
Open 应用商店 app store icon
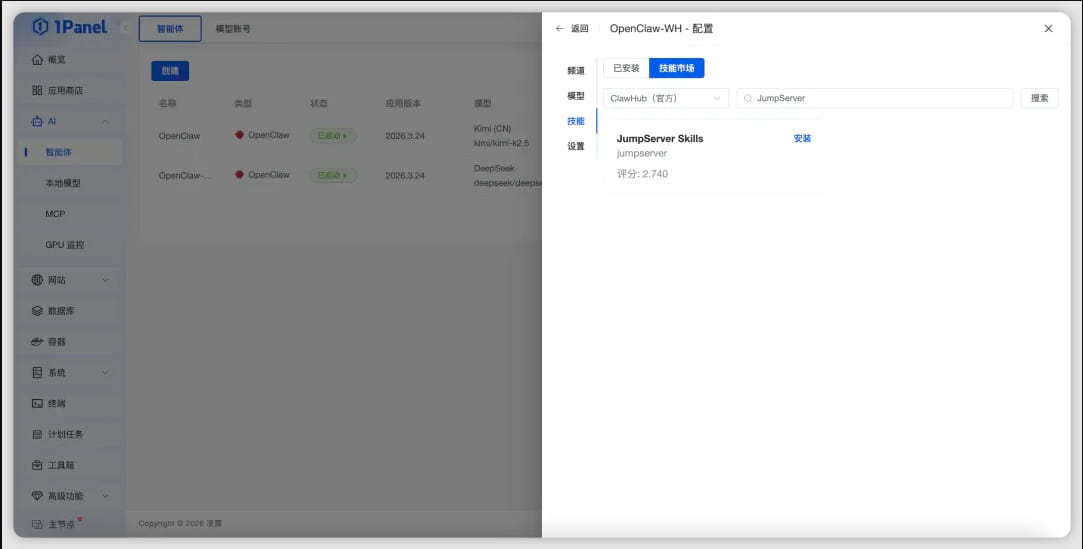tap(37, 90)
